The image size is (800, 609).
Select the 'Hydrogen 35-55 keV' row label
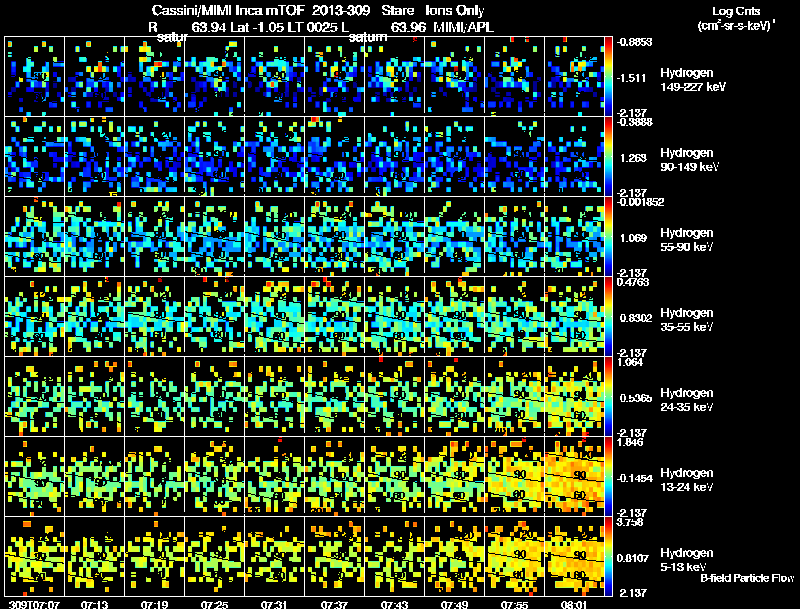(x=687, y=320)
